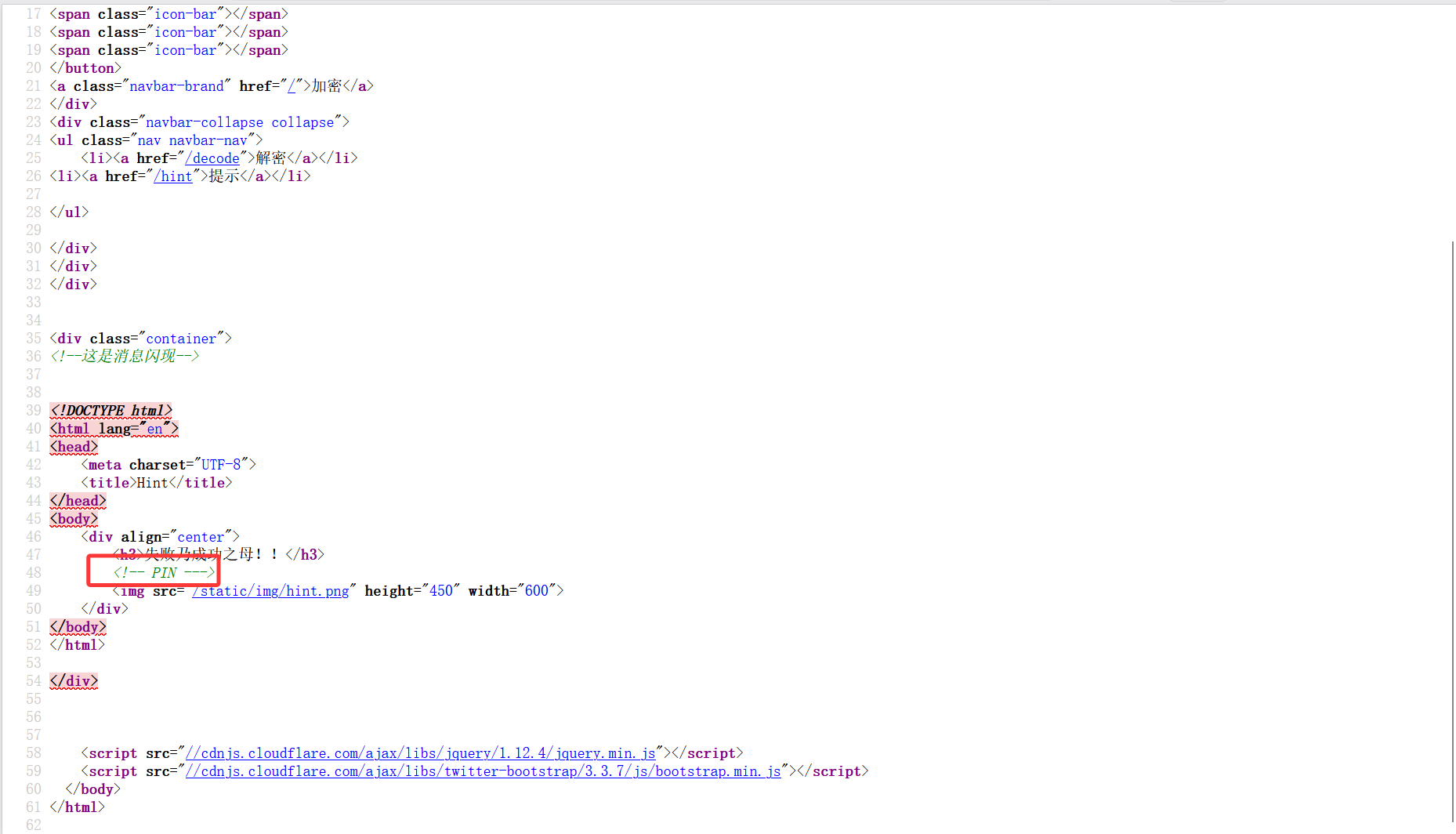Click the navbar-brand root "/" href link

coord(292,86)
